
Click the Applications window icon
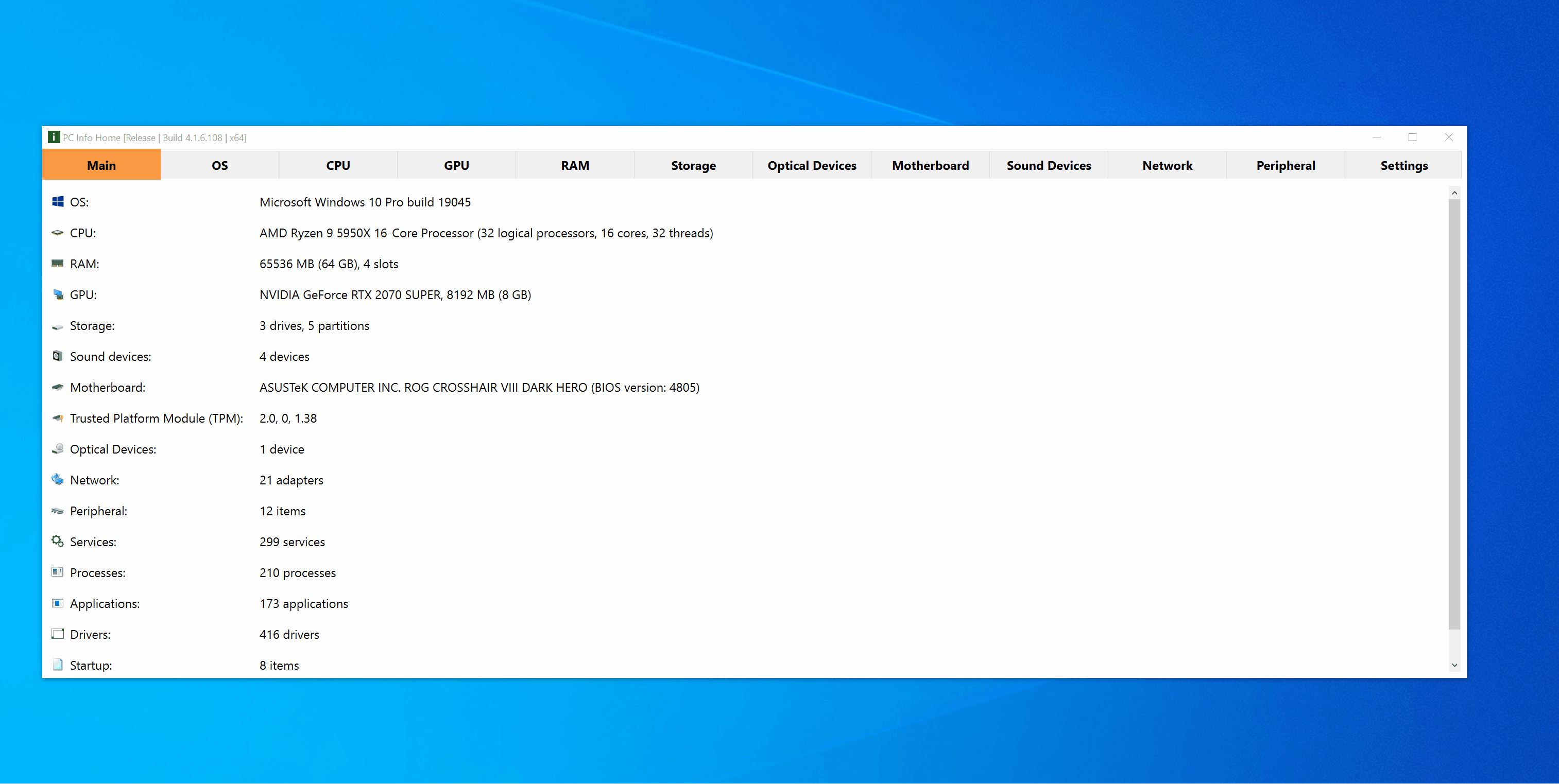[58, 602]
